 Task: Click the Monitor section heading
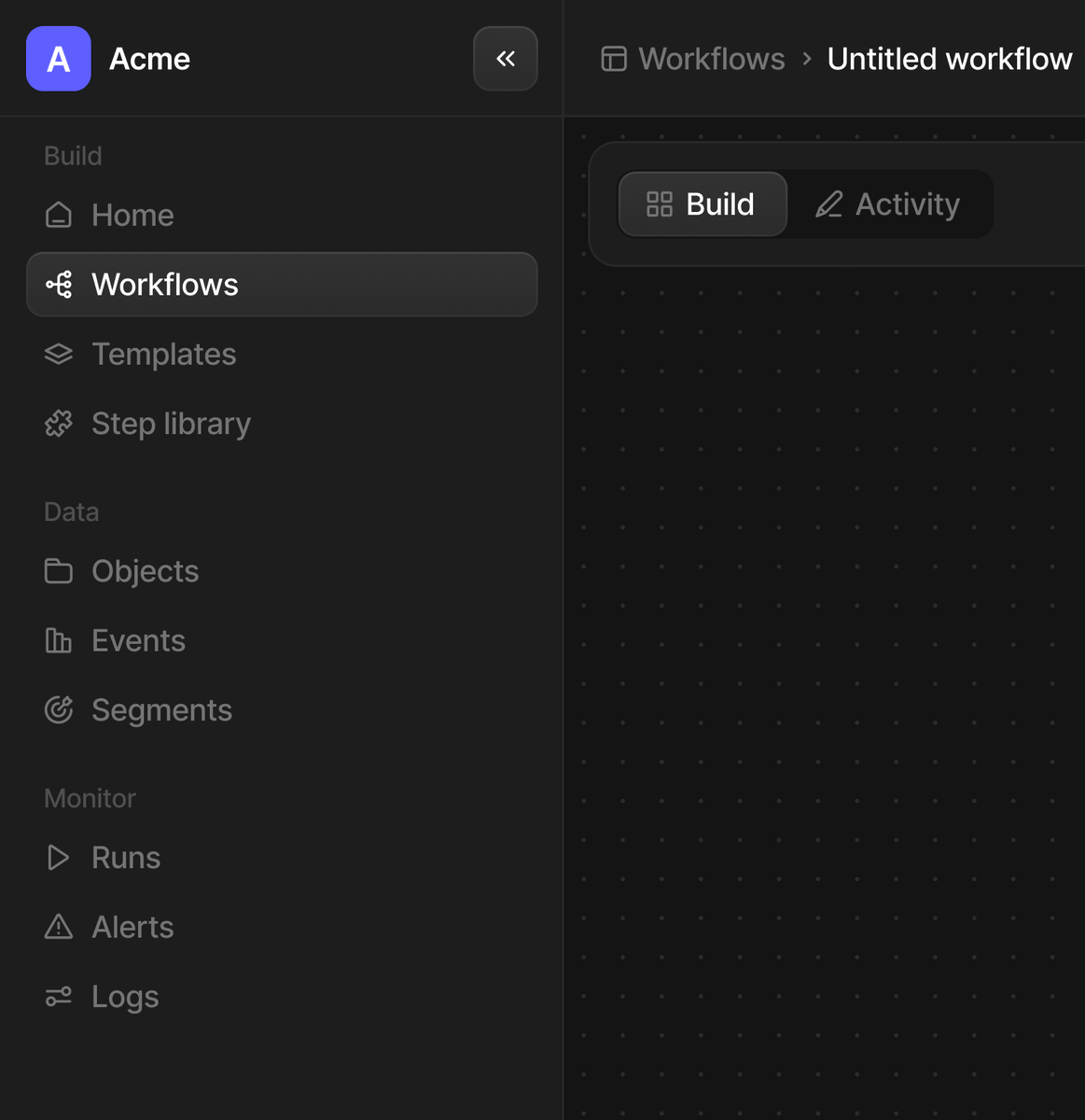pos(90,798)
